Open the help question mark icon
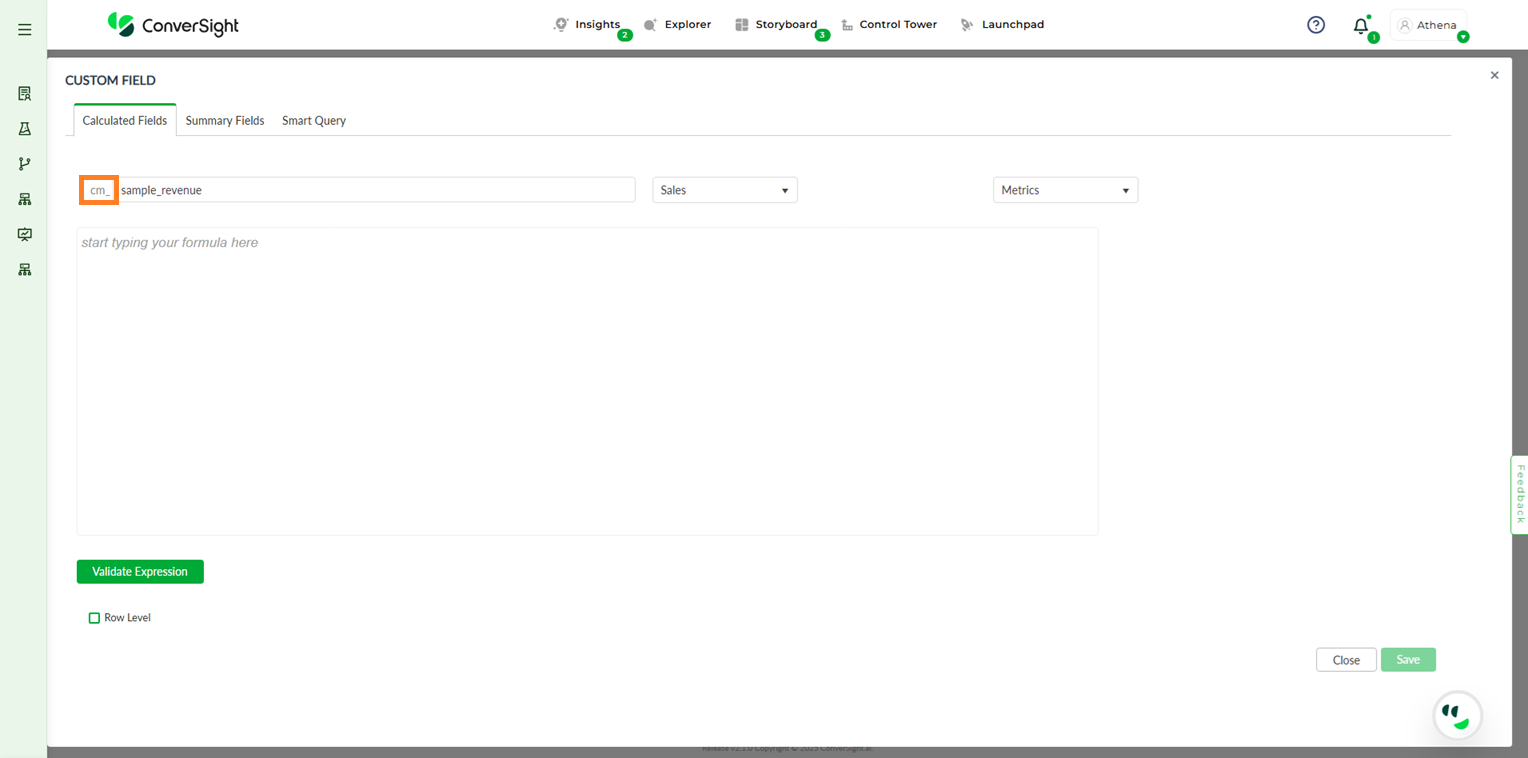Screen dimensions: 1528x758 point(1316,25)
